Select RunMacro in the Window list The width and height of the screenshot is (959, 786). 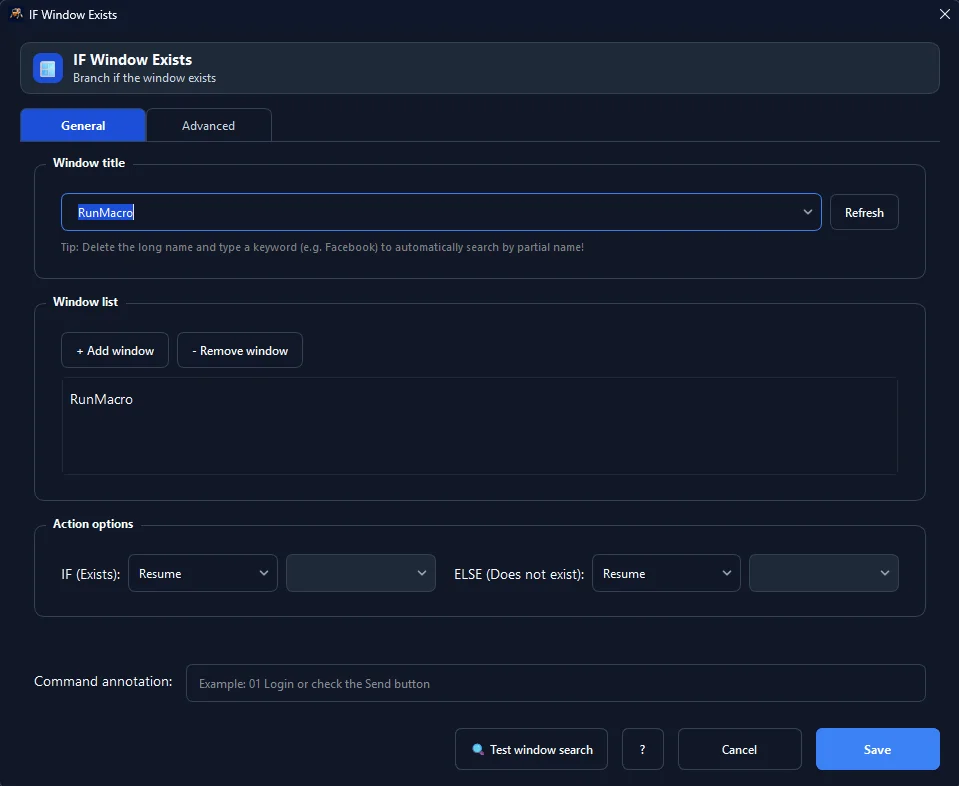(102, 399)
